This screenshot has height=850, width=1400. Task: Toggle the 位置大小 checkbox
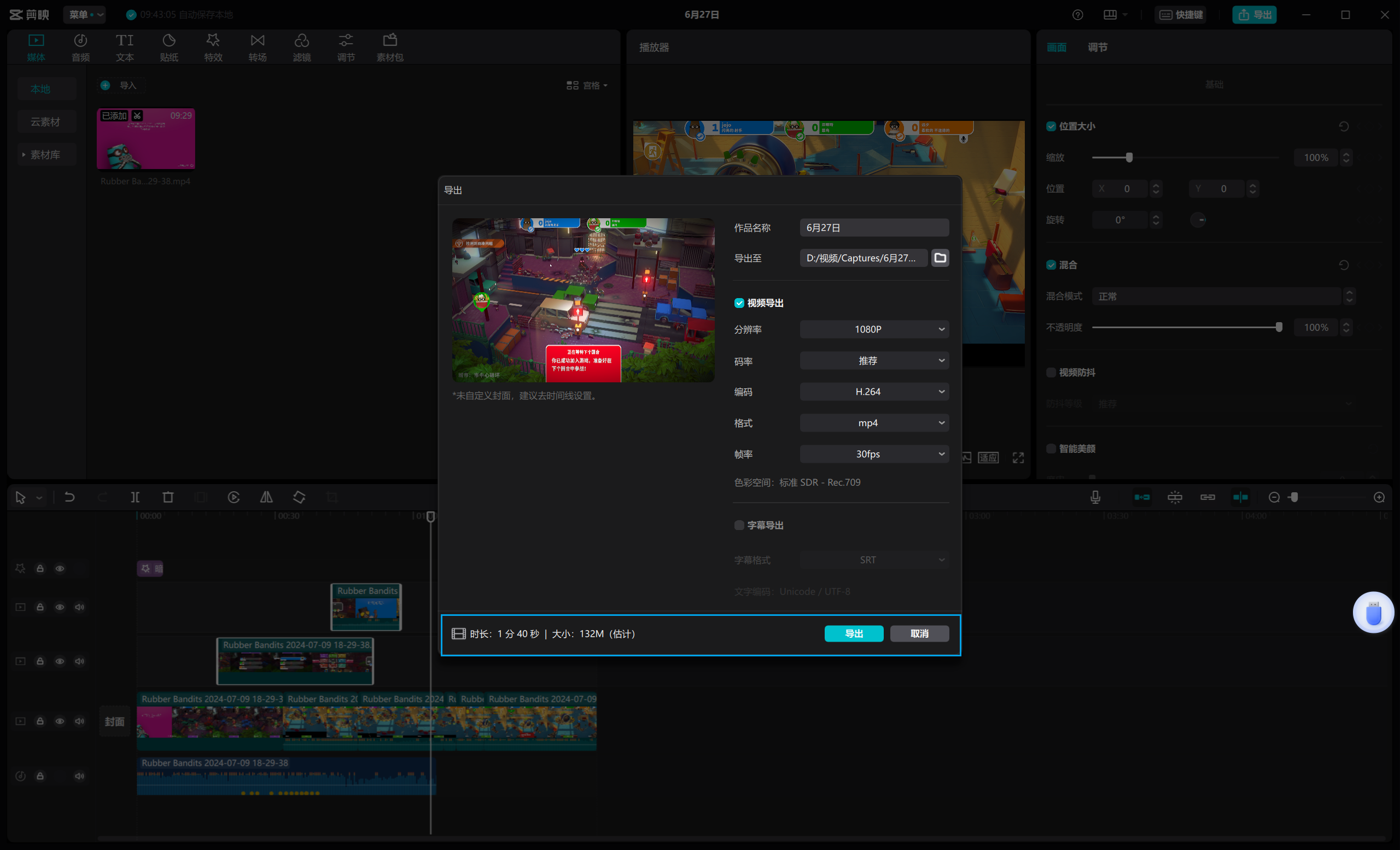click(1051, 126)
